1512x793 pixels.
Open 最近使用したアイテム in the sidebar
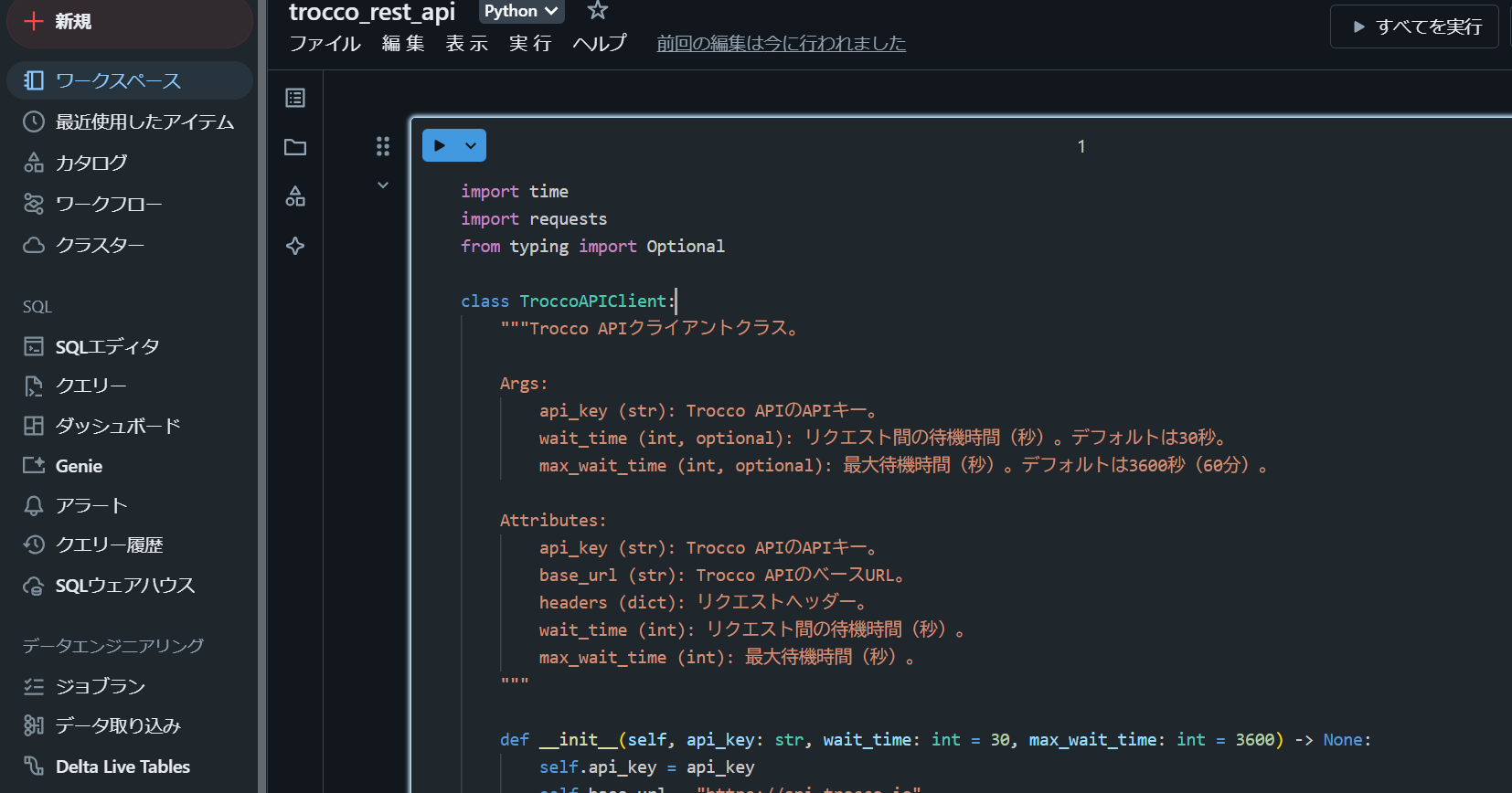pos(130,122)
